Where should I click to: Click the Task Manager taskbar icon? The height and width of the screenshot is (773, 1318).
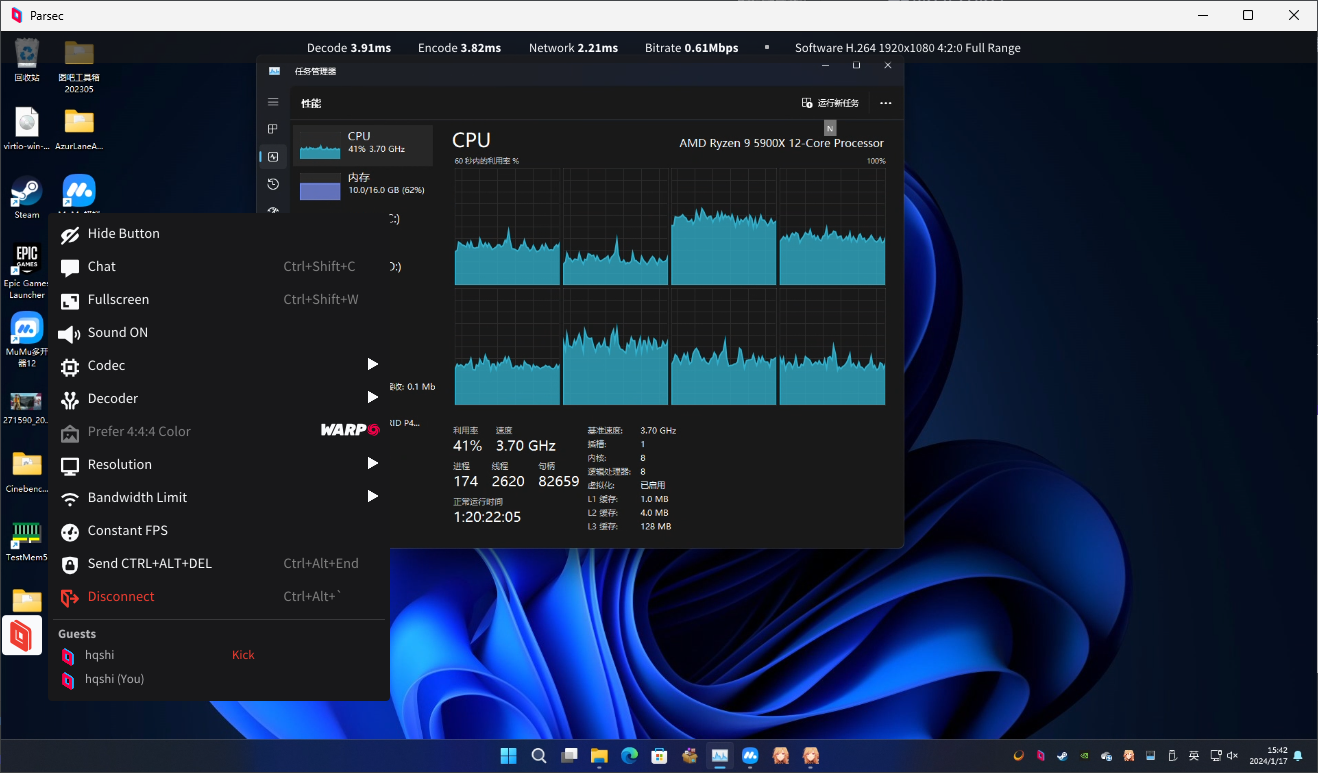pos(719,756)
